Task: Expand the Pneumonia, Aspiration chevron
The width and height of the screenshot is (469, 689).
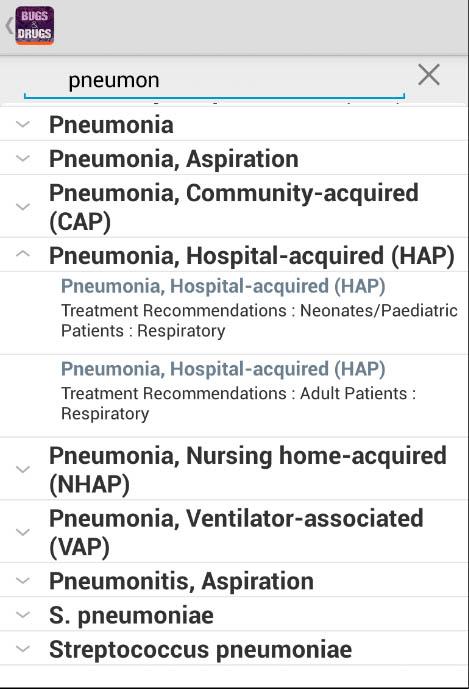Action: [x=23, y=158]
